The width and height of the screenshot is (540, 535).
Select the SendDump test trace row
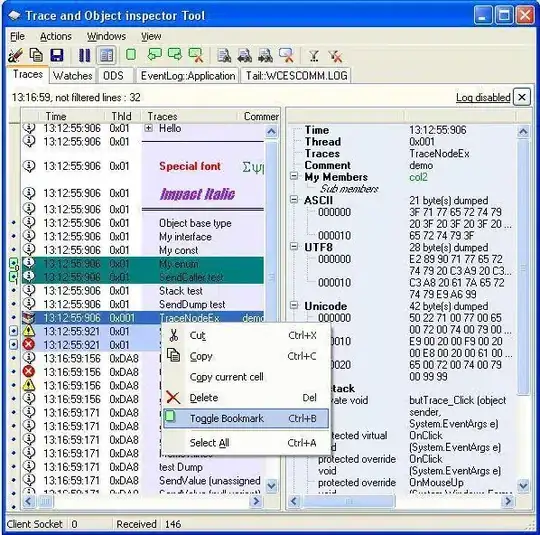tap(143, 304)
